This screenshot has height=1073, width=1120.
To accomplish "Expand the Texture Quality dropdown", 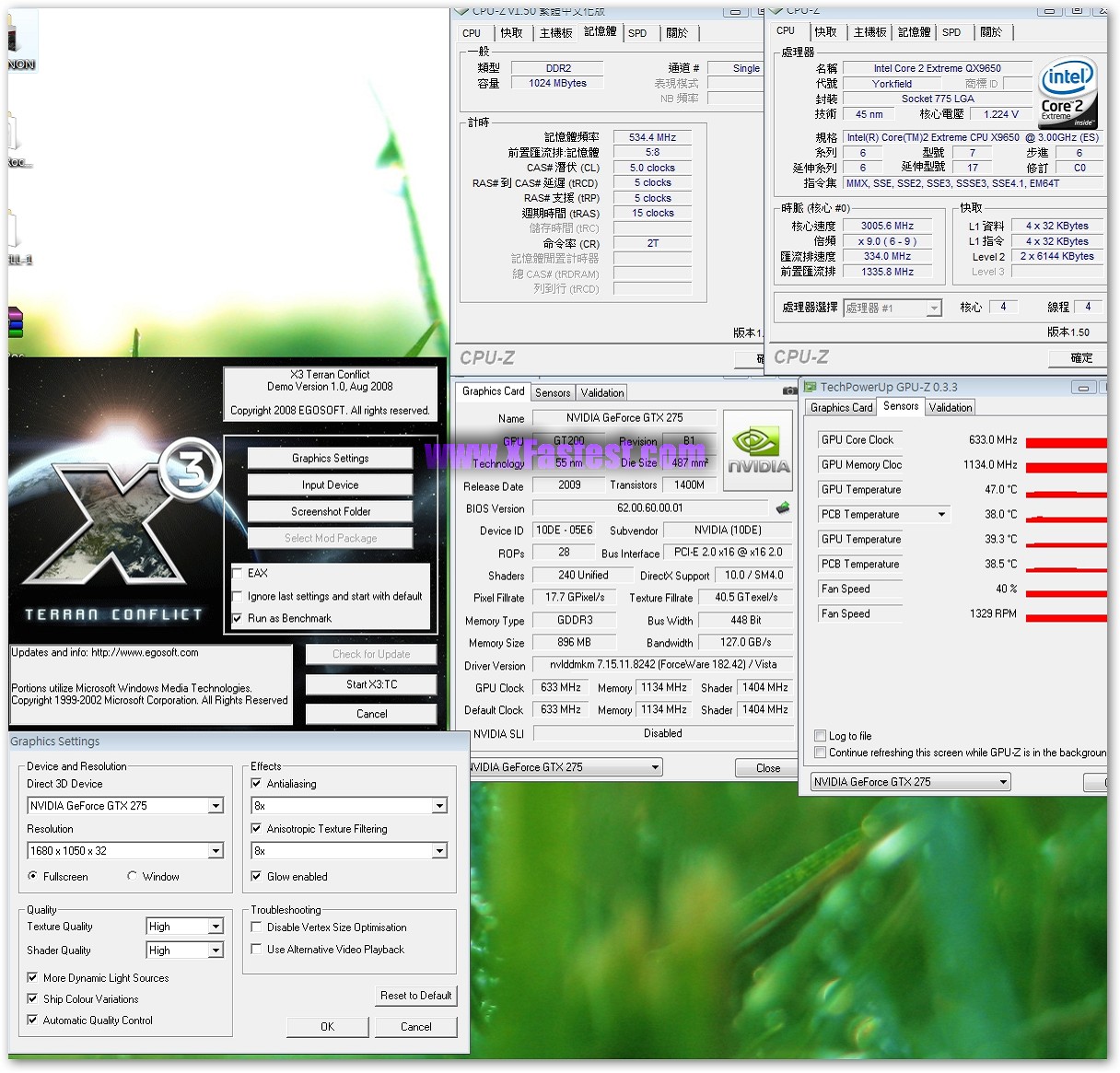I will click(x=216, y=927).
